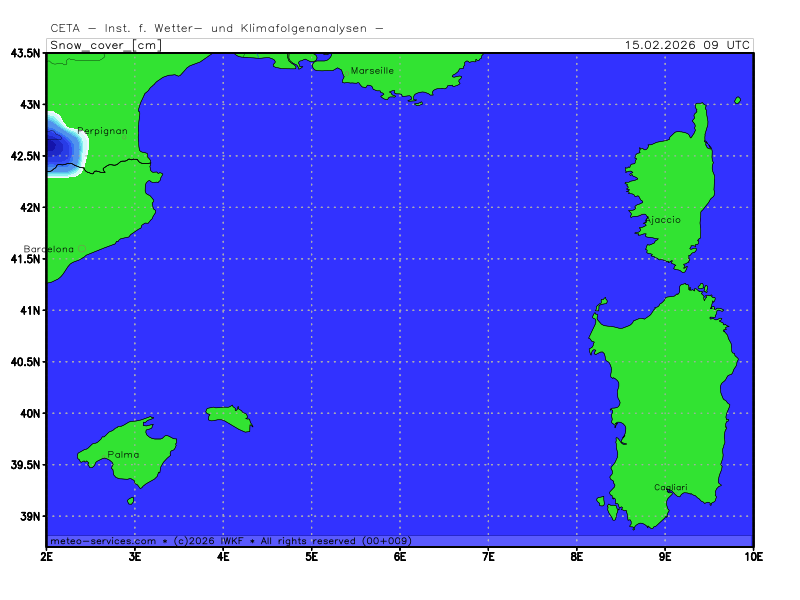Image resolution: width=800 pixels, height=600 pixels.
Task: Click the Marseille city label
Action: point(372,71)
